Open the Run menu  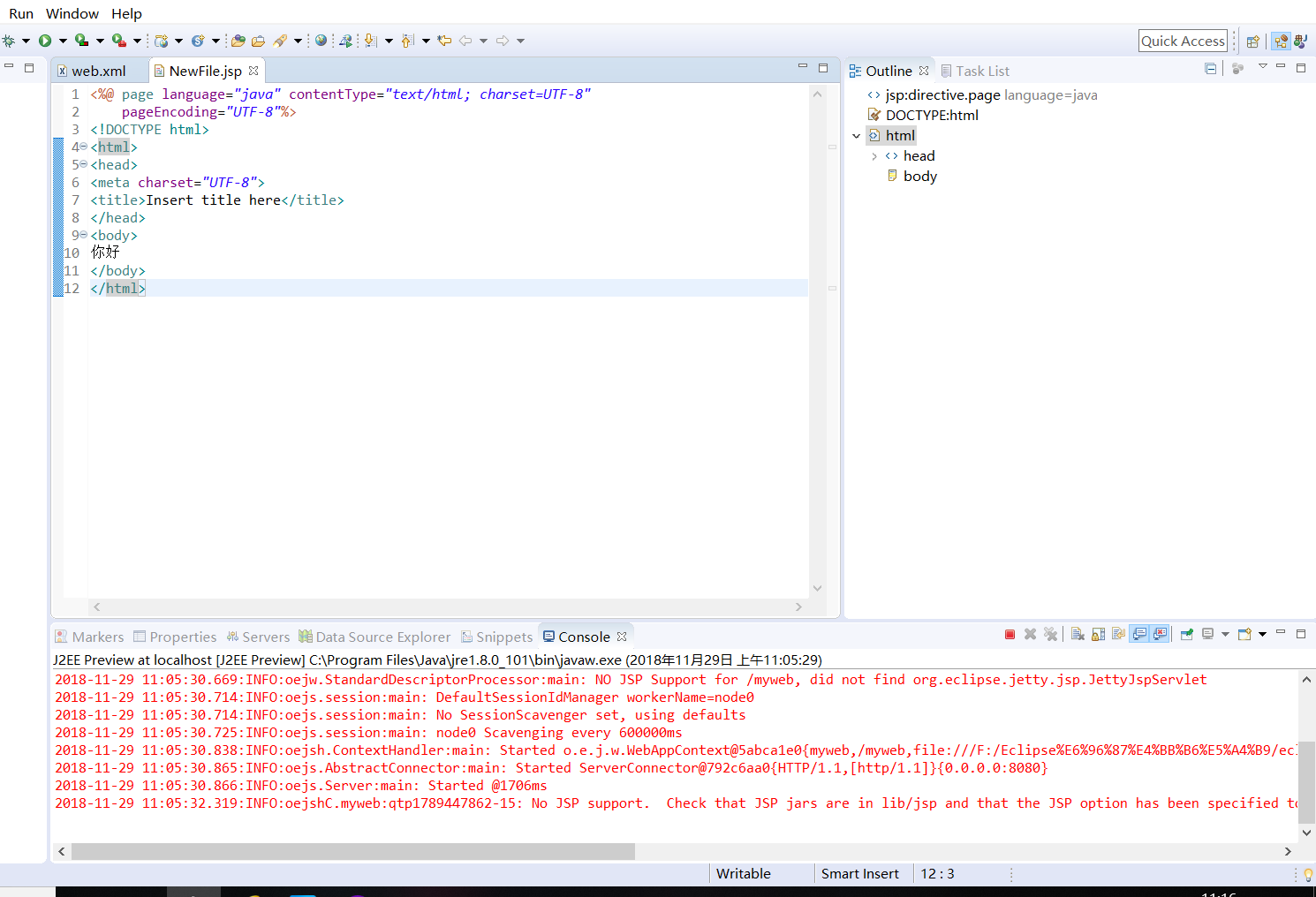click(x=21, y=13)
